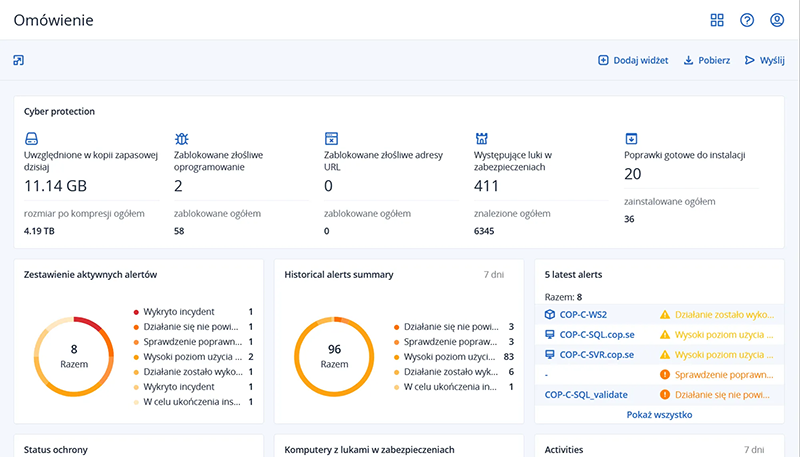Click the computer icon next to COP-C-SVR.cop.se
The height and width of the screenshot is (457, 800).
coord(549,354)
